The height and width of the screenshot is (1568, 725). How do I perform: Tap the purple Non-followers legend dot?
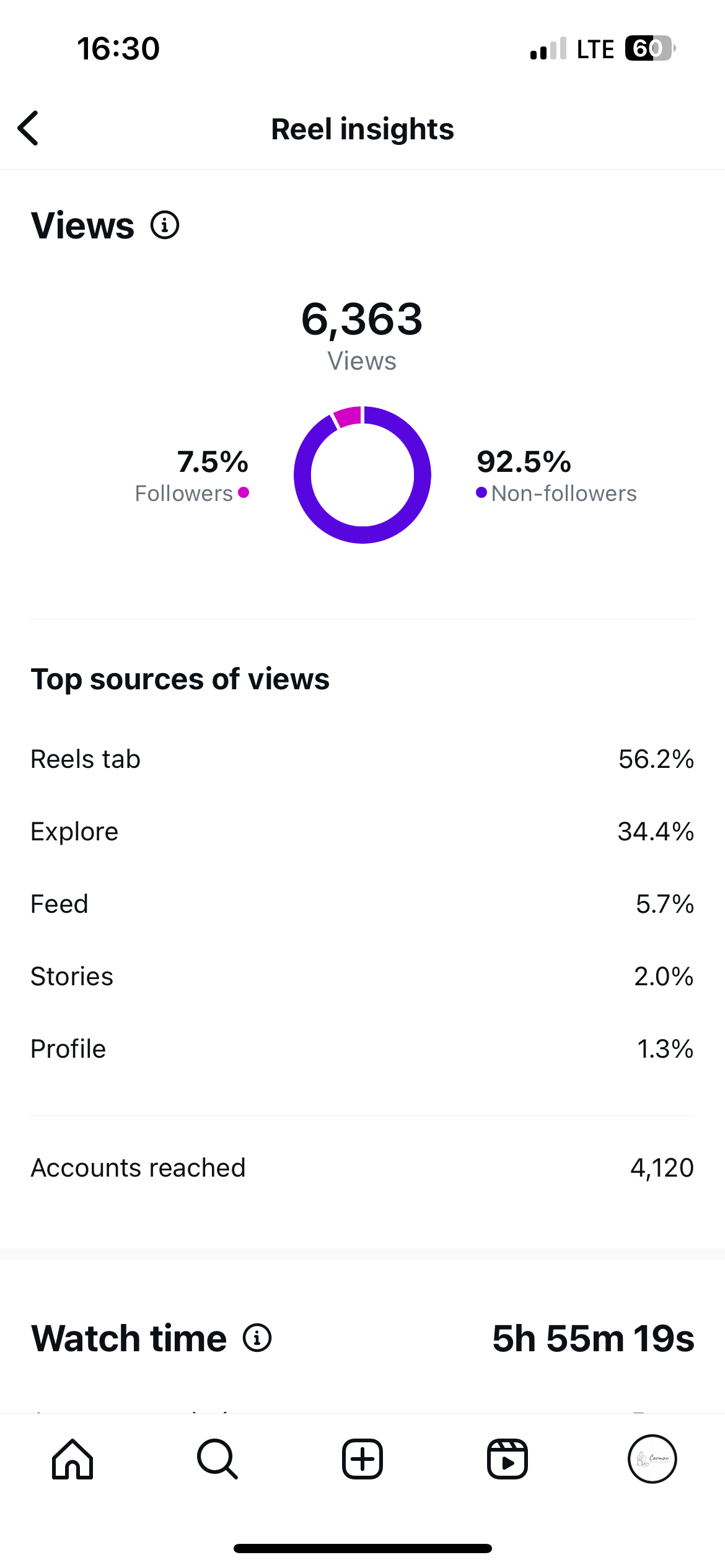481,492
